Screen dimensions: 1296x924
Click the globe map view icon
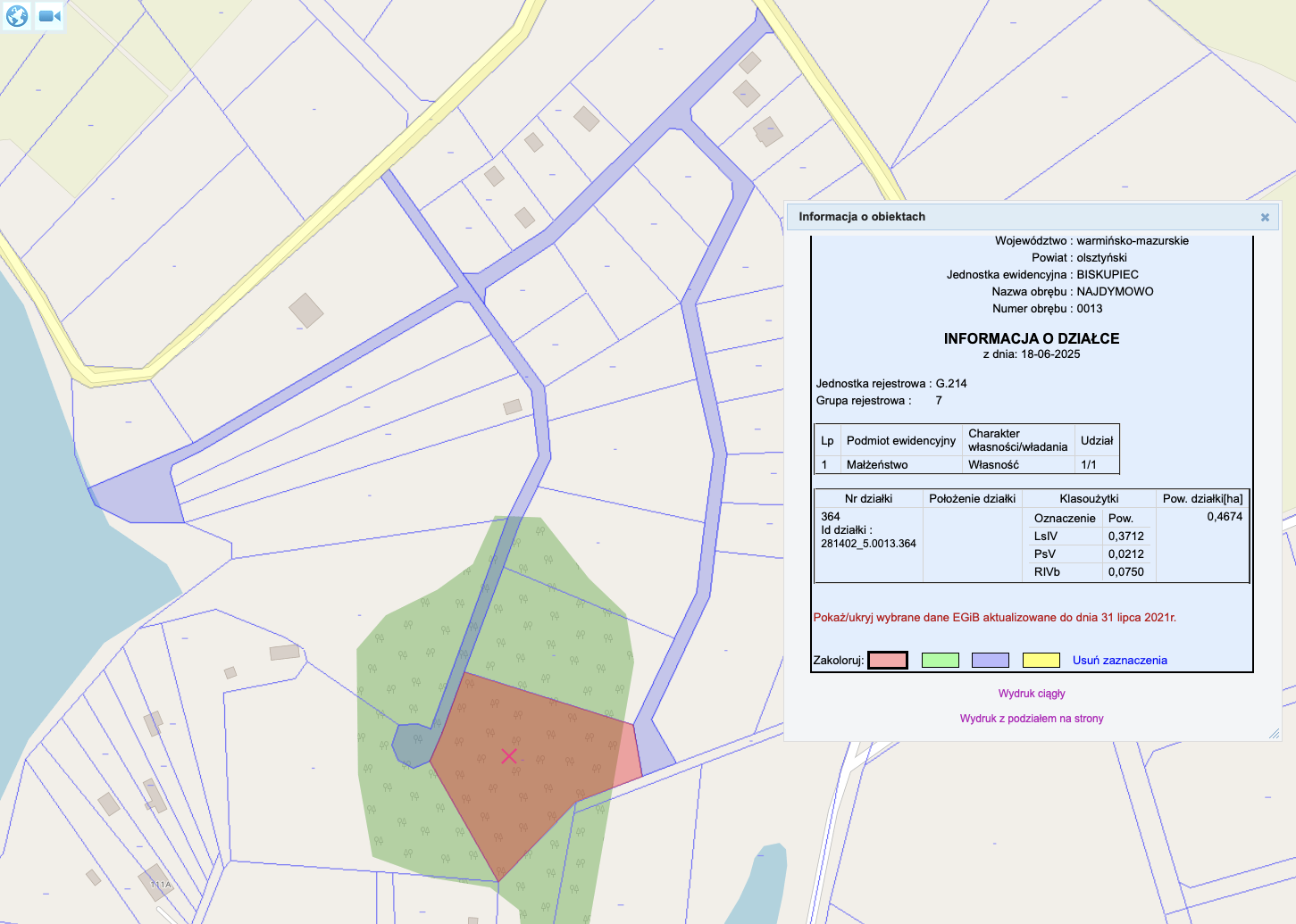pyautogui.click(x=17, y=16)
